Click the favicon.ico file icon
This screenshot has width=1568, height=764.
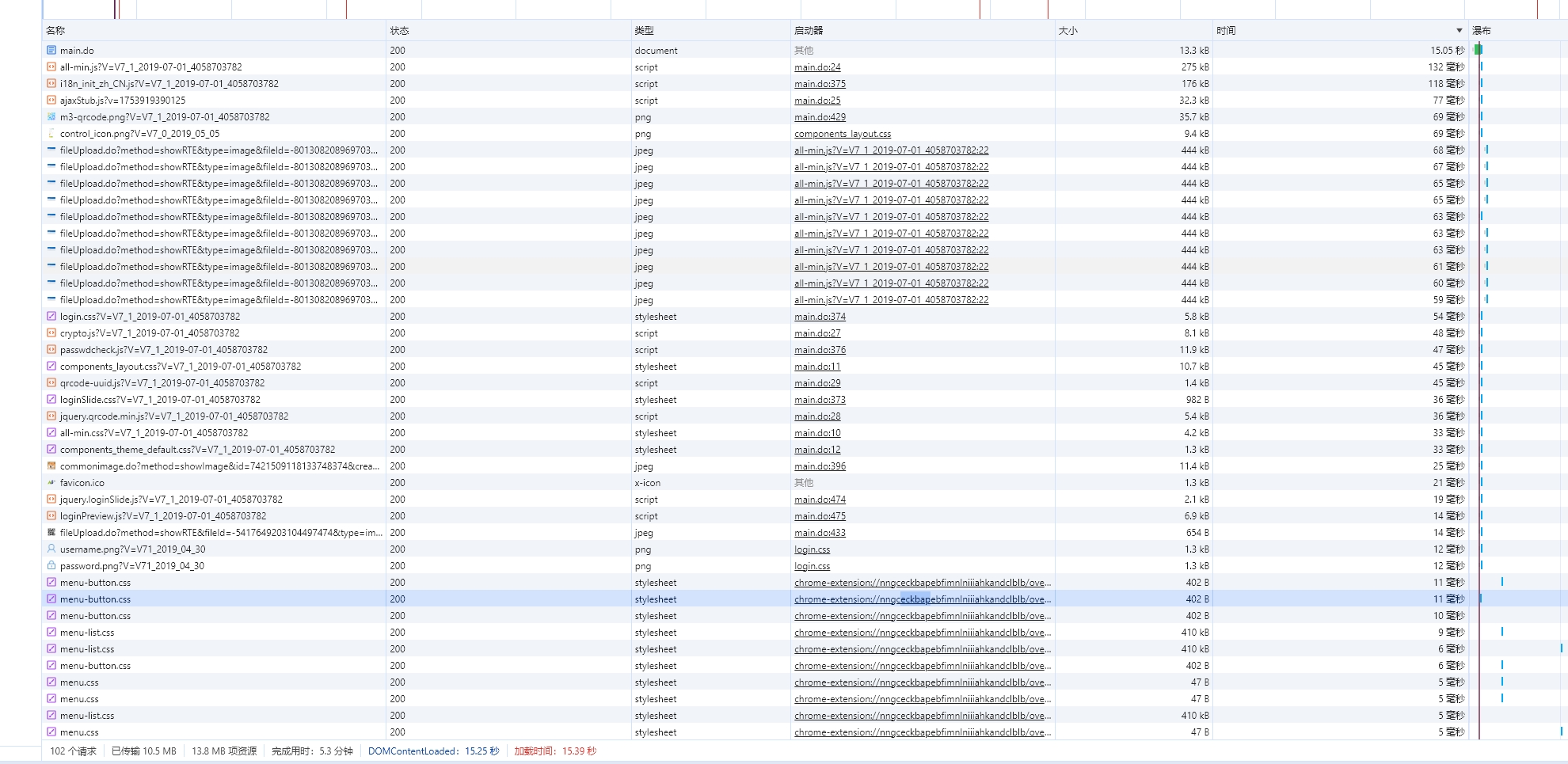coord(51,482)
